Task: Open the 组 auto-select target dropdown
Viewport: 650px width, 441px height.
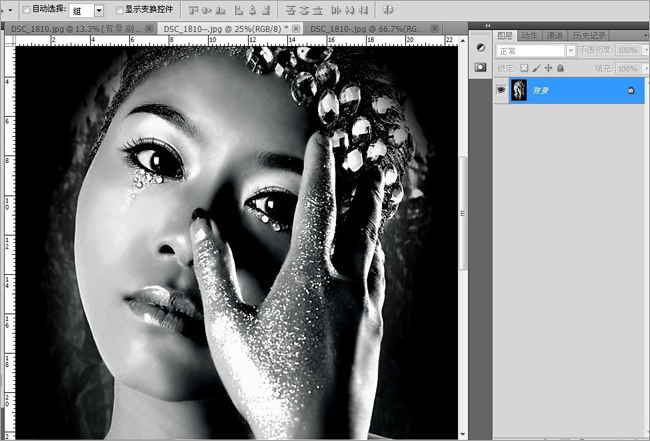Action: tap(99, 11)
